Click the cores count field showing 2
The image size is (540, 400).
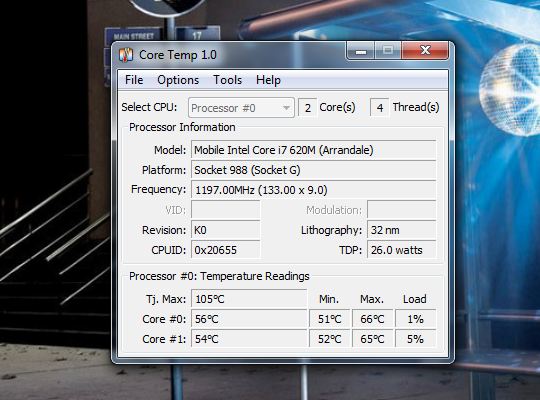[x=308, y=108]
